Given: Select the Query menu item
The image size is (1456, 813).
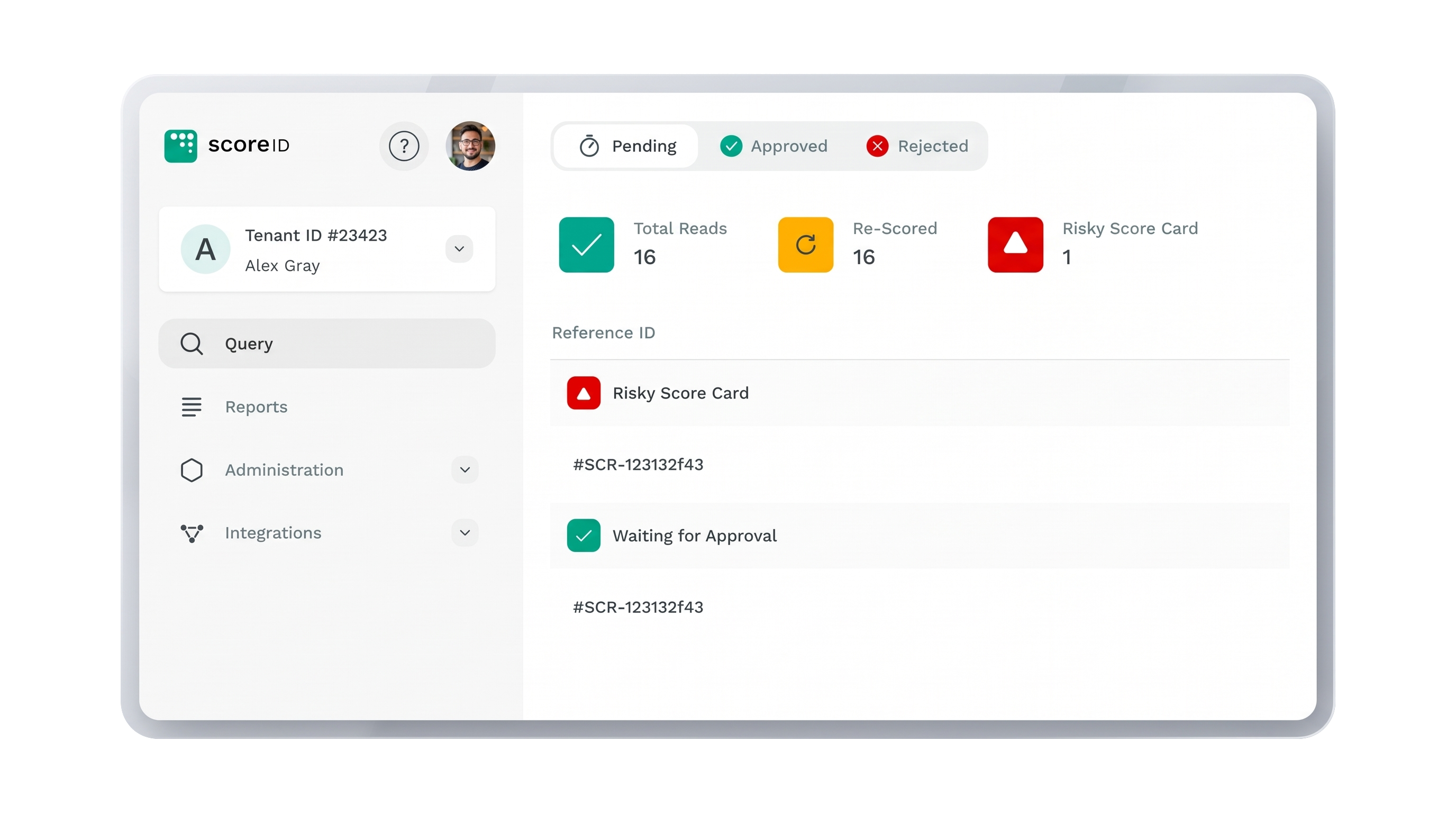Looking at the screenshot, I should pos(327,344).
